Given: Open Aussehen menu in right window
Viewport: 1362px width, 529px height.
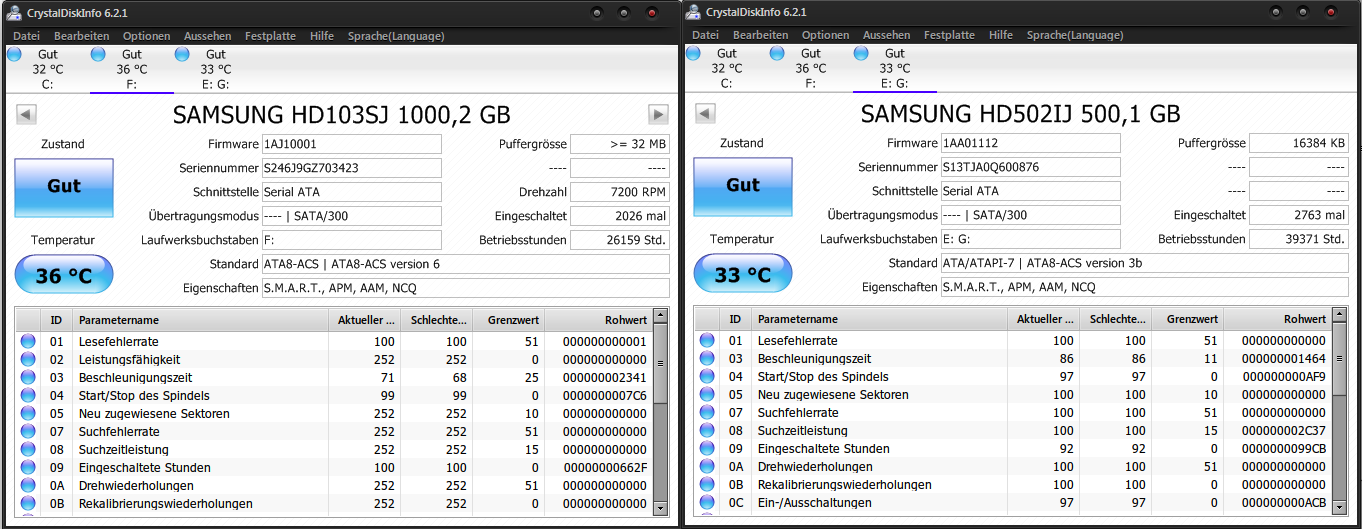Looking at the screenshot, I should (x=886, y=35).
